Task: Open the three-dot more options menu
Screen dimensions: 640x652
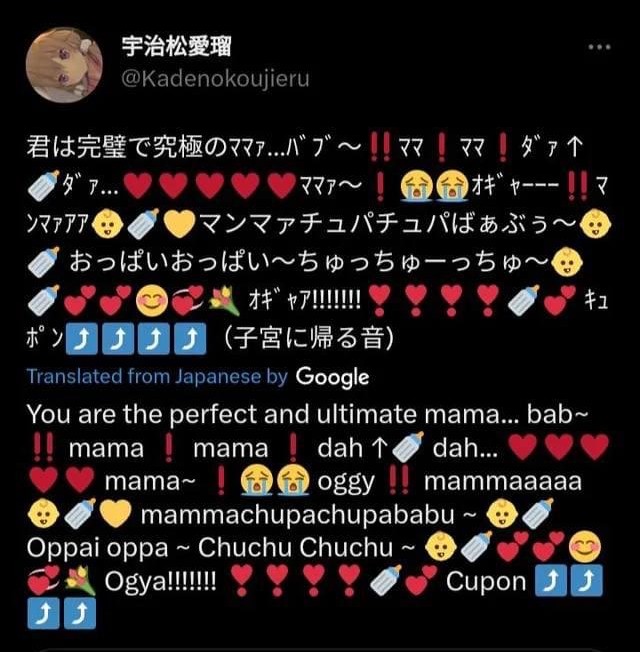Action: click(x=599, y=47)
